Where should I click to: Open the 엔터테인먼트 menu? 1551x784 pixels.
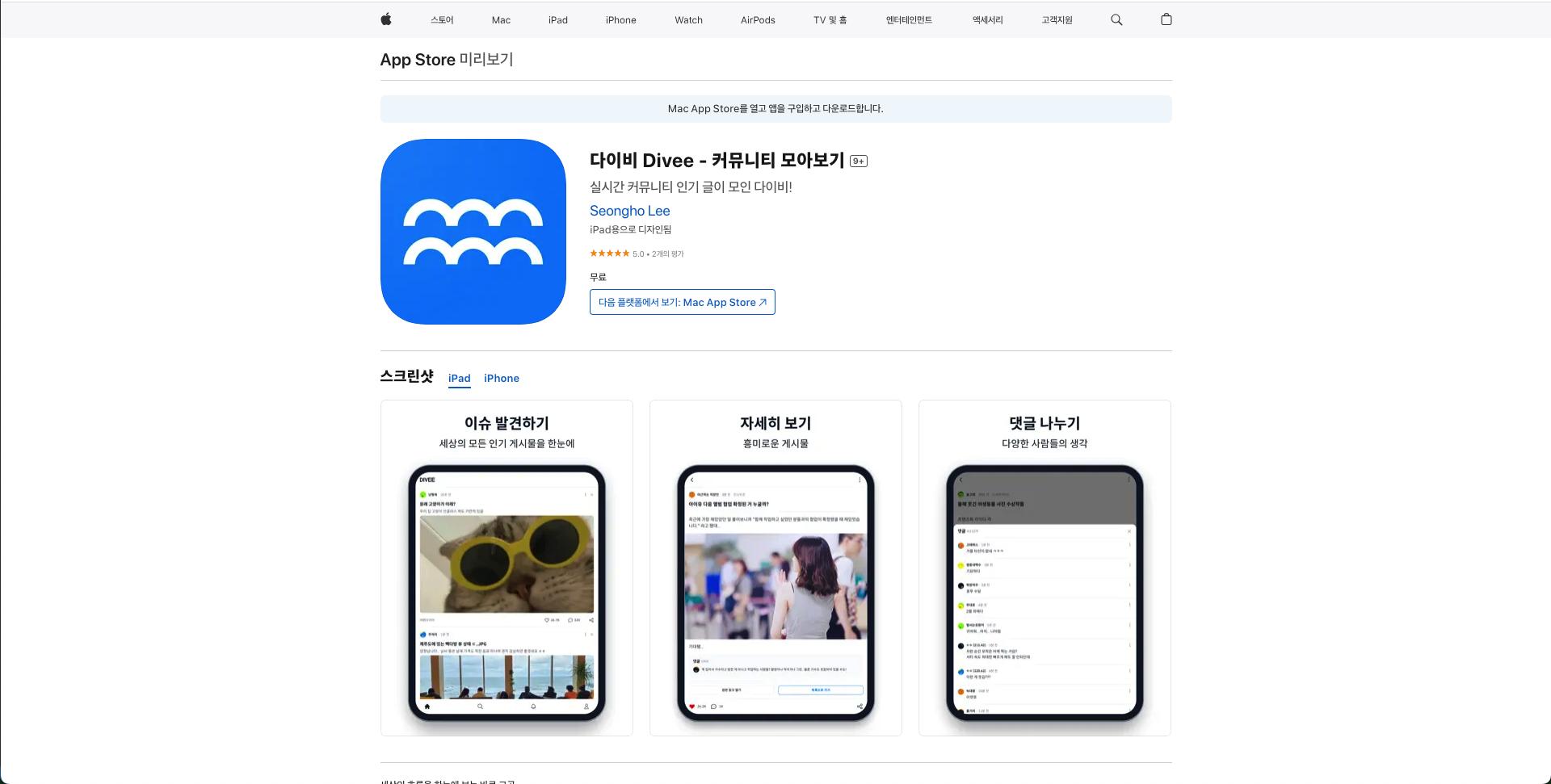909,20
